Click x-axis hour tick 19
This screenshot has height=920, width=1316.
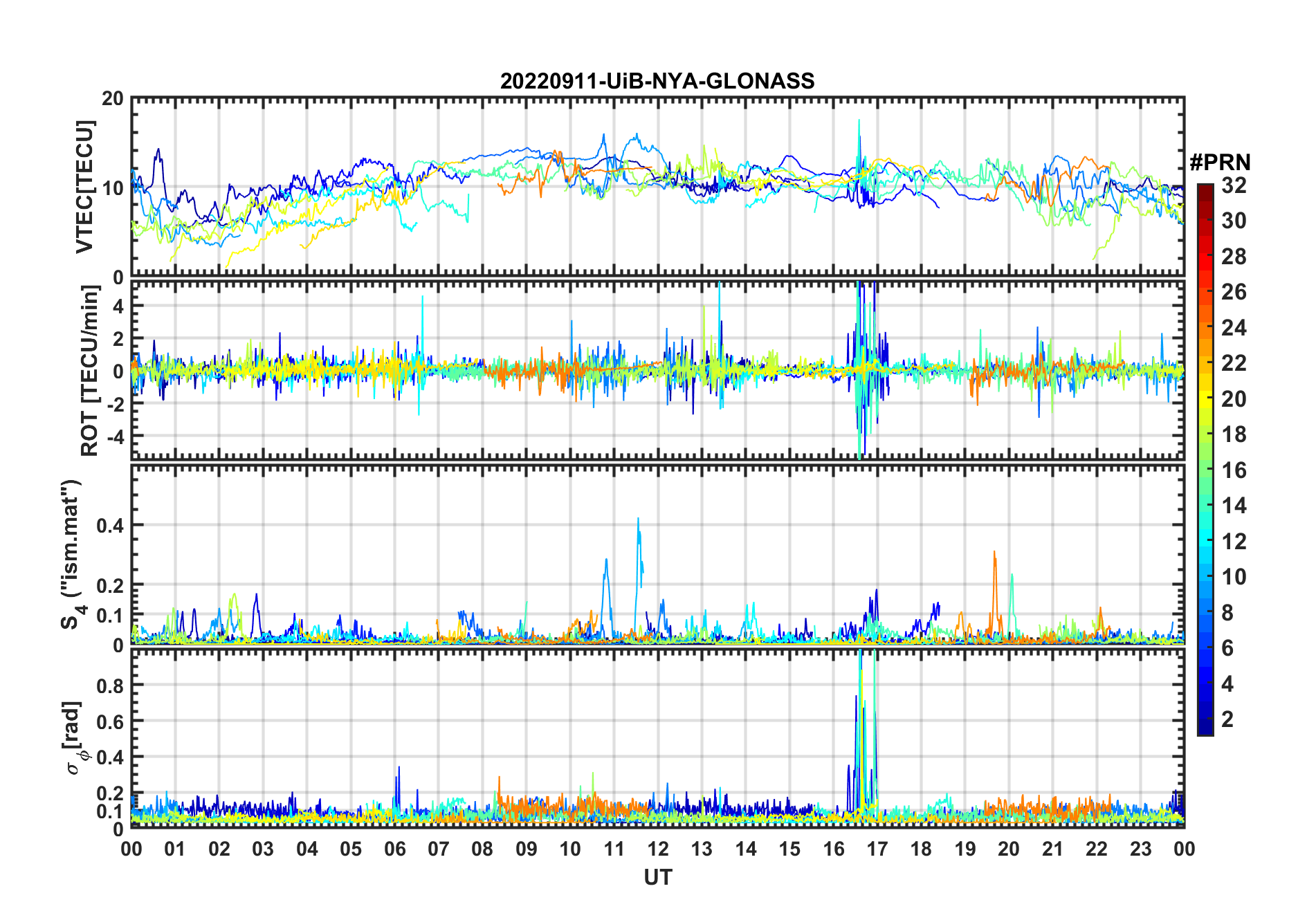click(x=965, y=849)
